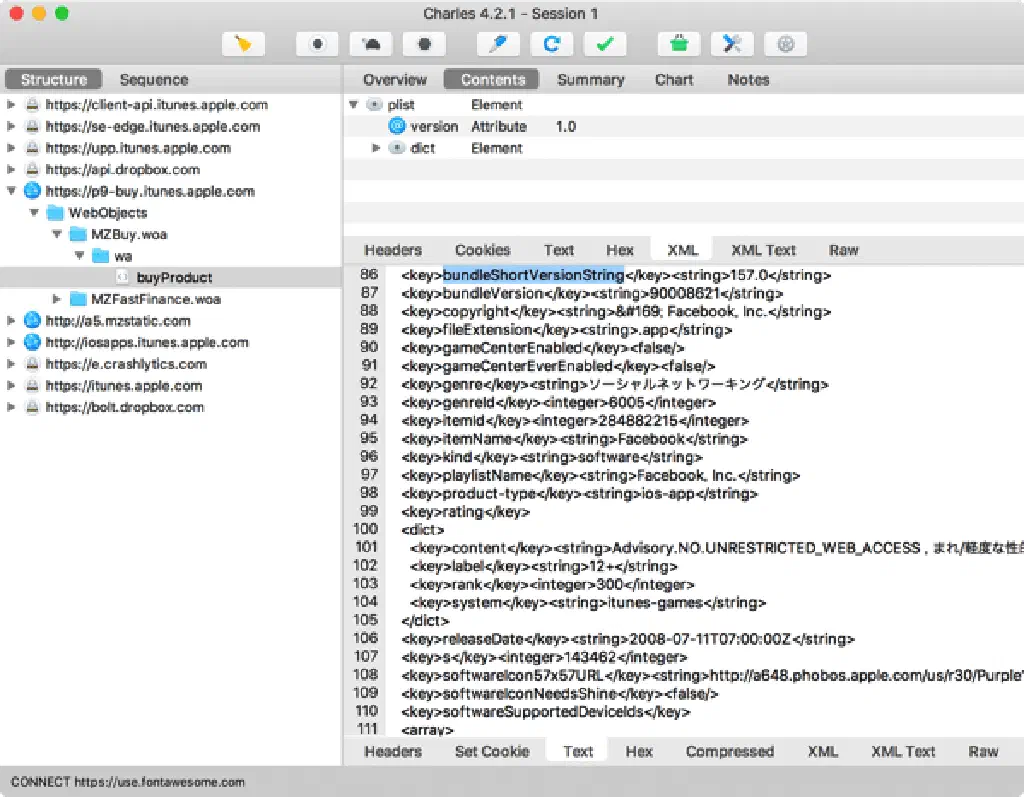Toggle recording with the Record button
Screen dimensions: 1024x797
coord(318,44)
